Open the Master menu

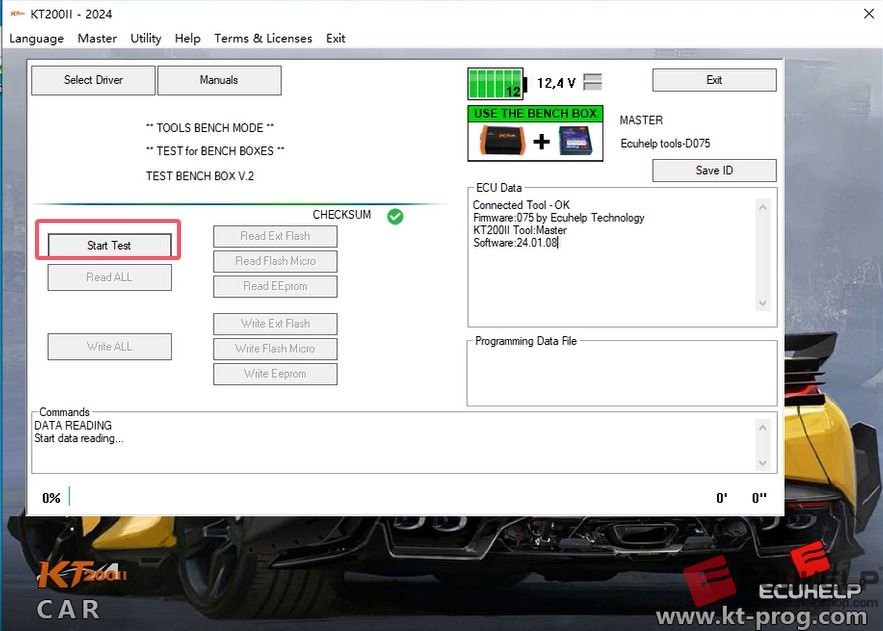tap(97, 38)
